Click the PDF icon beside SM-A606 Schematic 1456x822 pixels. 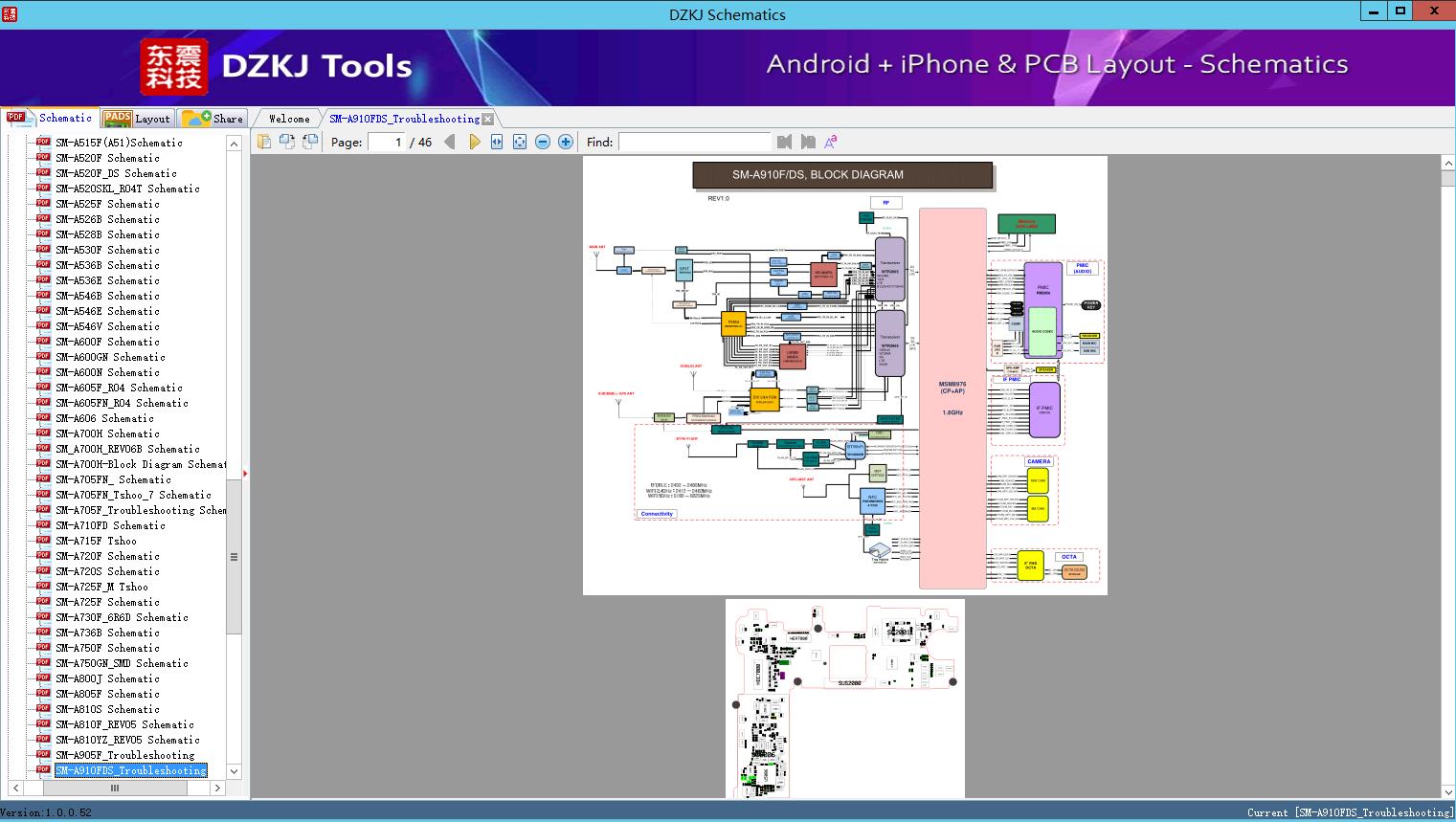[x=43, y=418]
